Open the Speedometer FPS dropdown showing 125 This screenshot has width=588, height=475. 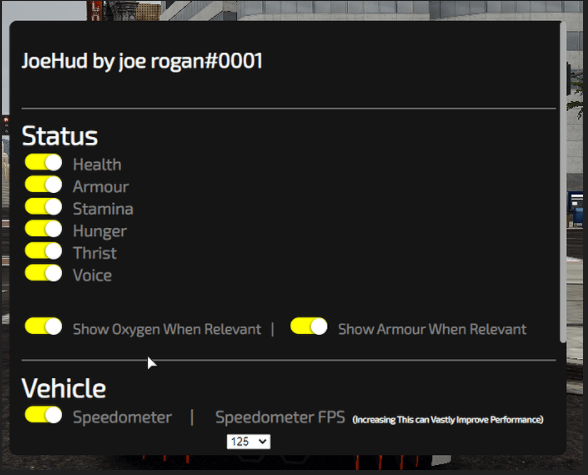(248, 442)
